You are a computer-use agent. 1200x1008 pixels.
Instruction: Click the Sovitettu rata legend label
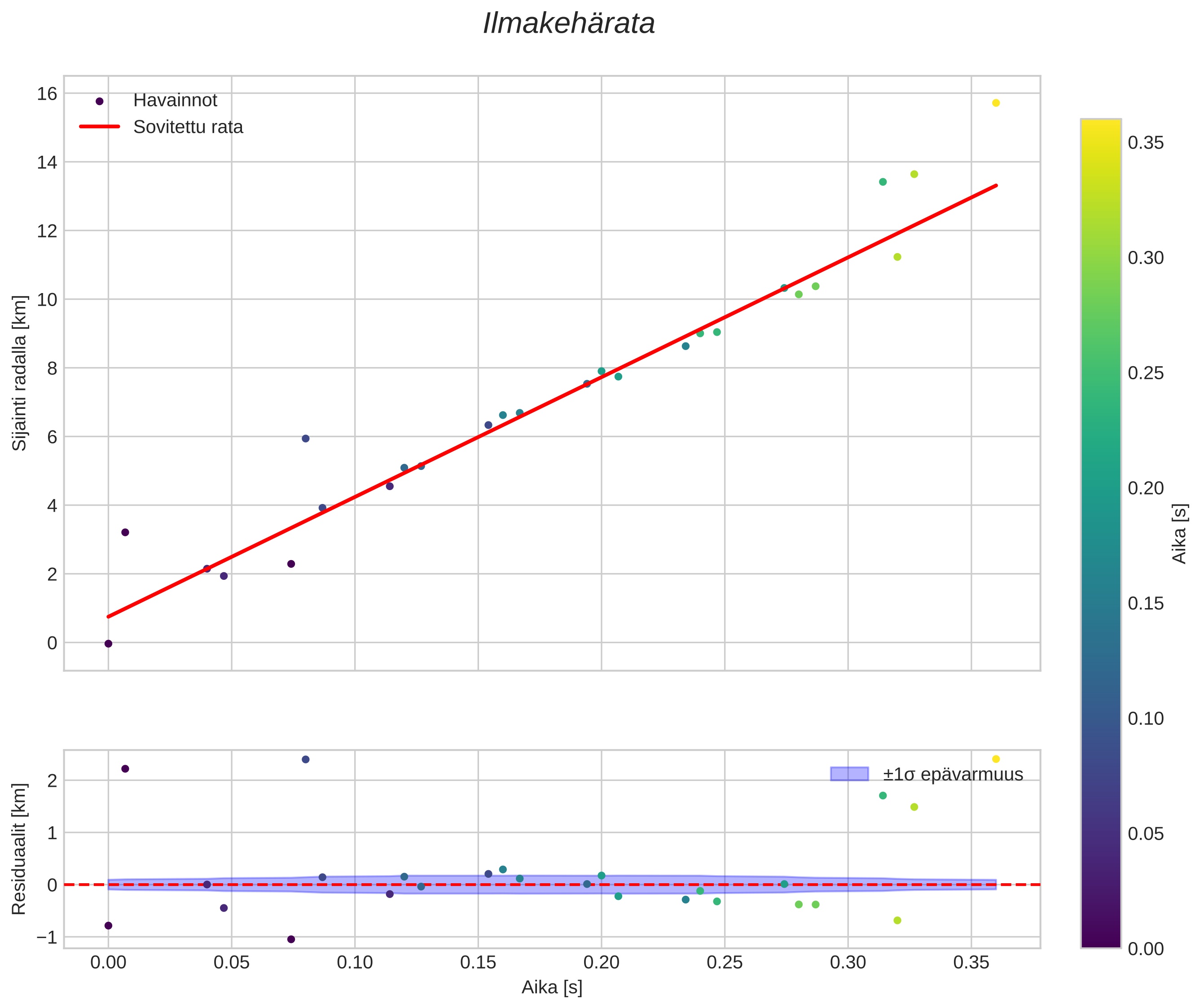[x=188, y=127]
